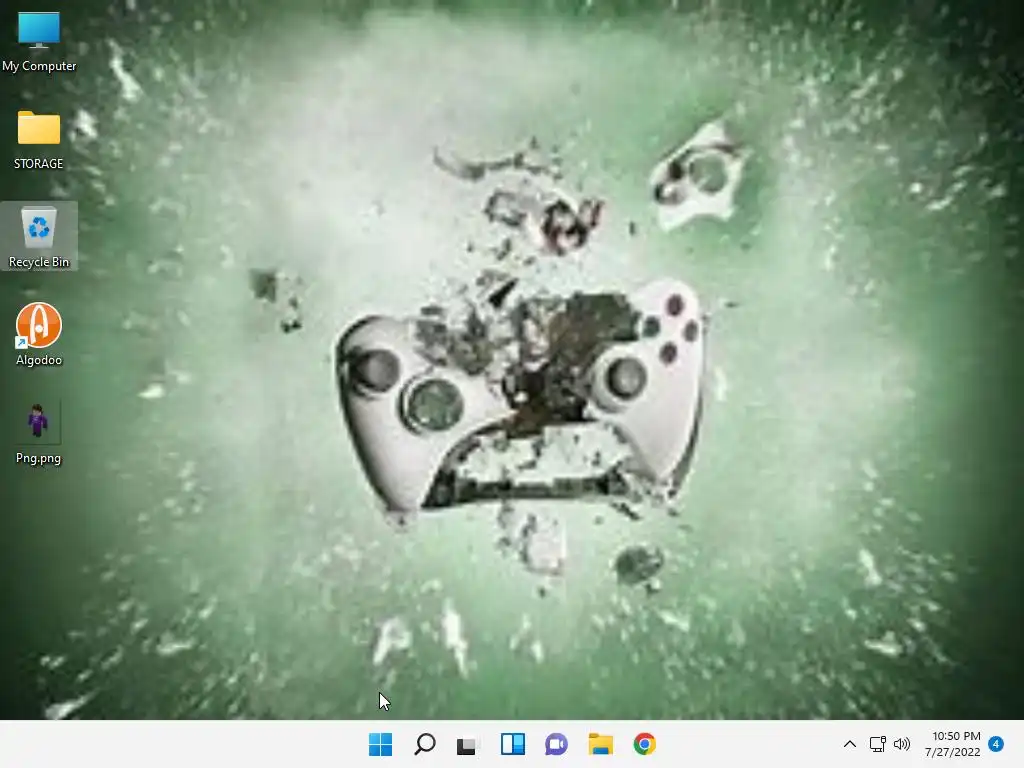Select the My Computer desktop icon
Image resolution: width=1024 pixels, height=768 pixels.
tap(39, 30)
